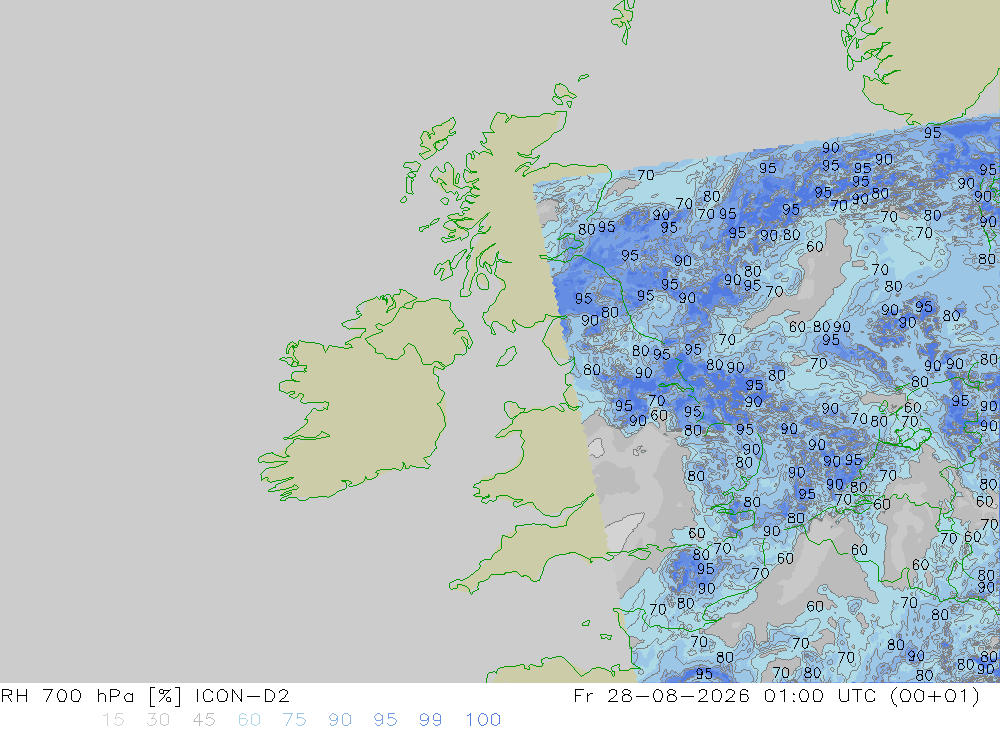Pick the 95 value in bottom legend

tap(385, 720)
